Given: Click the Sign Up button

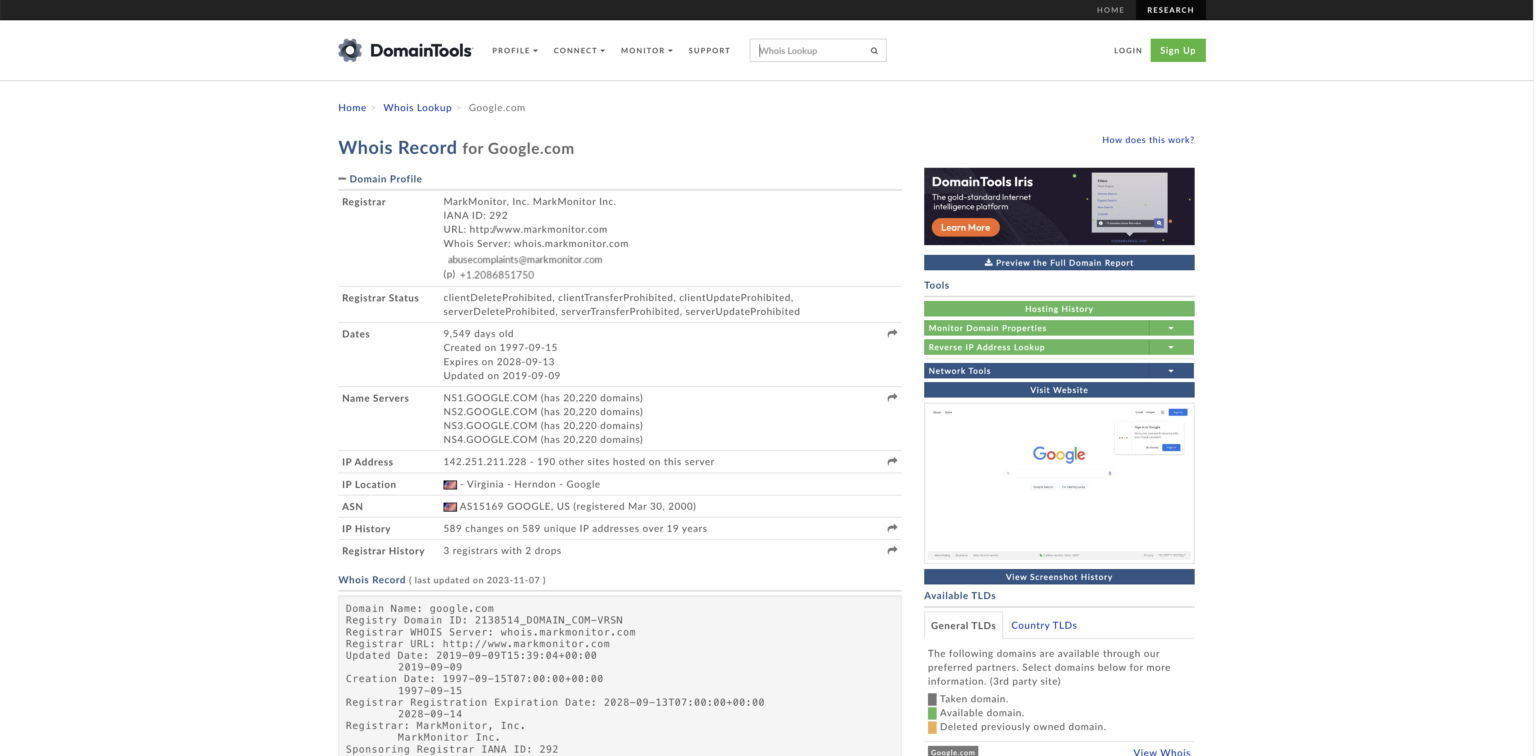Looking at the screenshot, I should coord(1178,50).
